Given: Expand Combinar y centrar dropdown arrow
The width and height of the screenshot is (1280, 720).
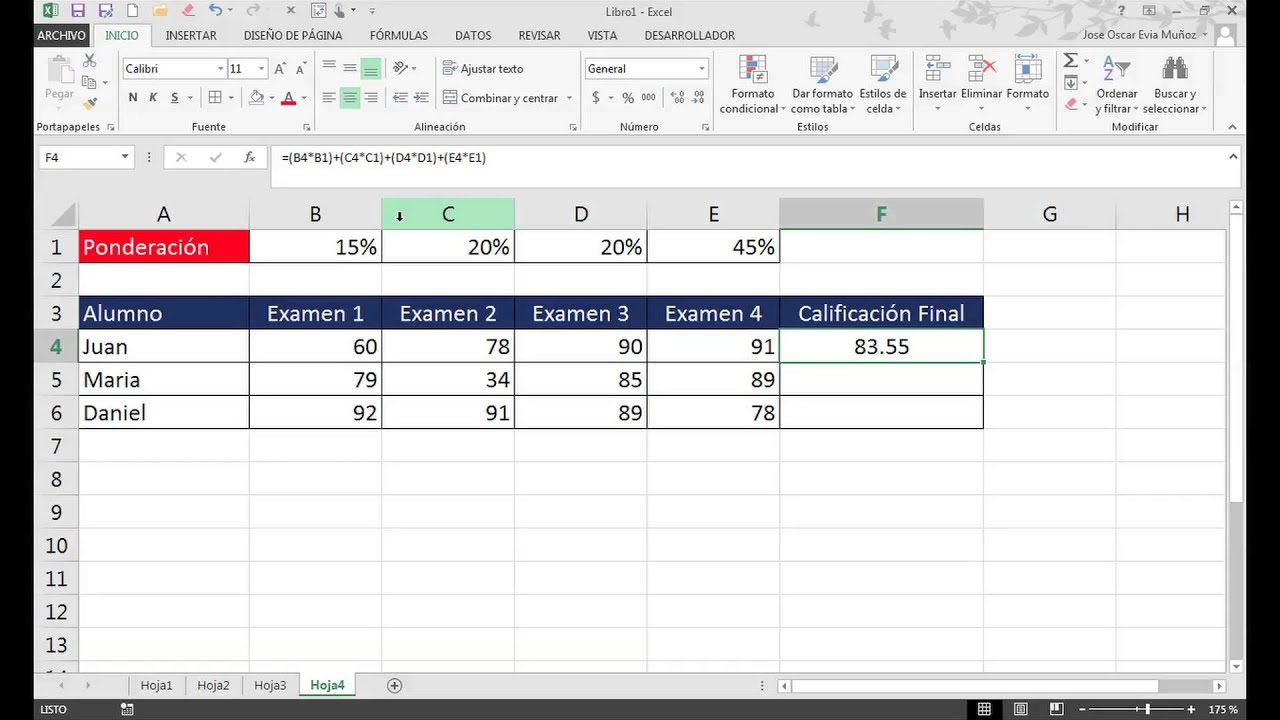Looking at the screenshot, I should 569,98.
